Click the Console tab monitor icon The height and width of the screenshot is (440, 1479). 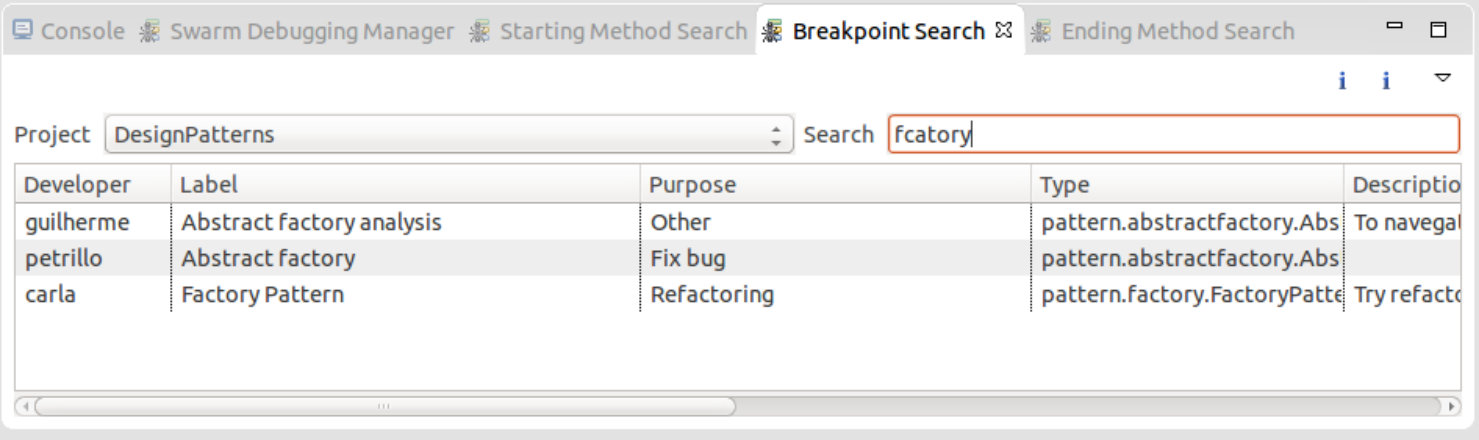pyautogui.click(x=22, y=31)
